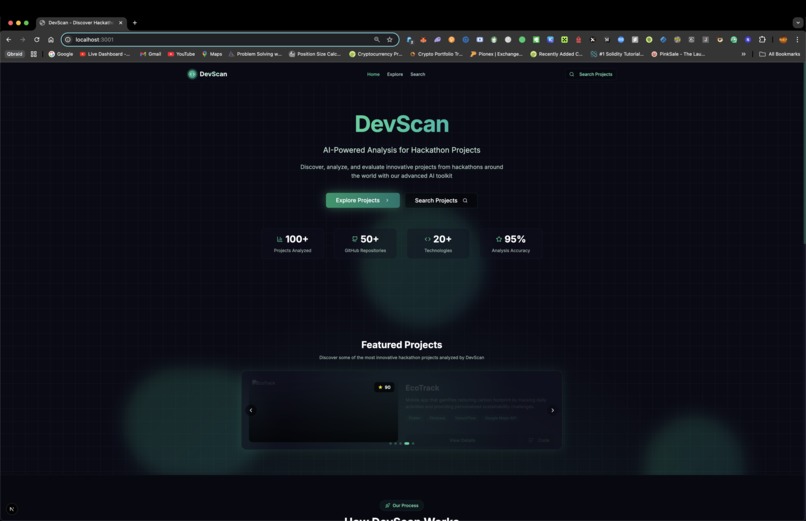Click the Explore Projects button
The height and width of the screenshot is (521, 806).
tap(362, 200)
